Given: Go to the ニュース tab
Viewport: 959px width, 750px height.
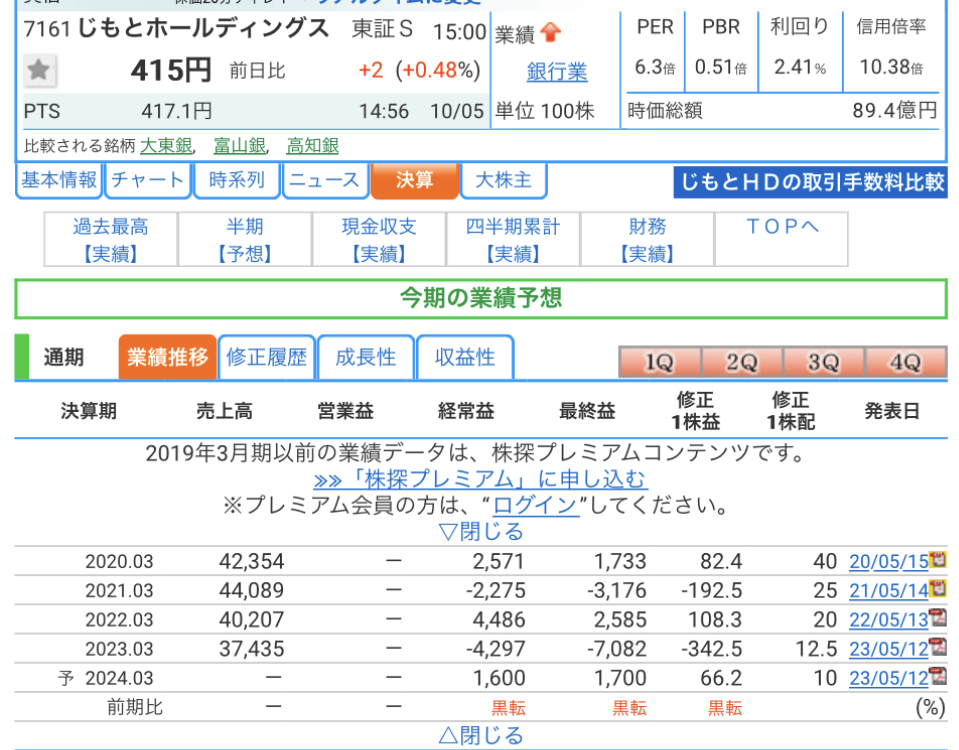Looking at the screenshot, I should click(325, 180).
